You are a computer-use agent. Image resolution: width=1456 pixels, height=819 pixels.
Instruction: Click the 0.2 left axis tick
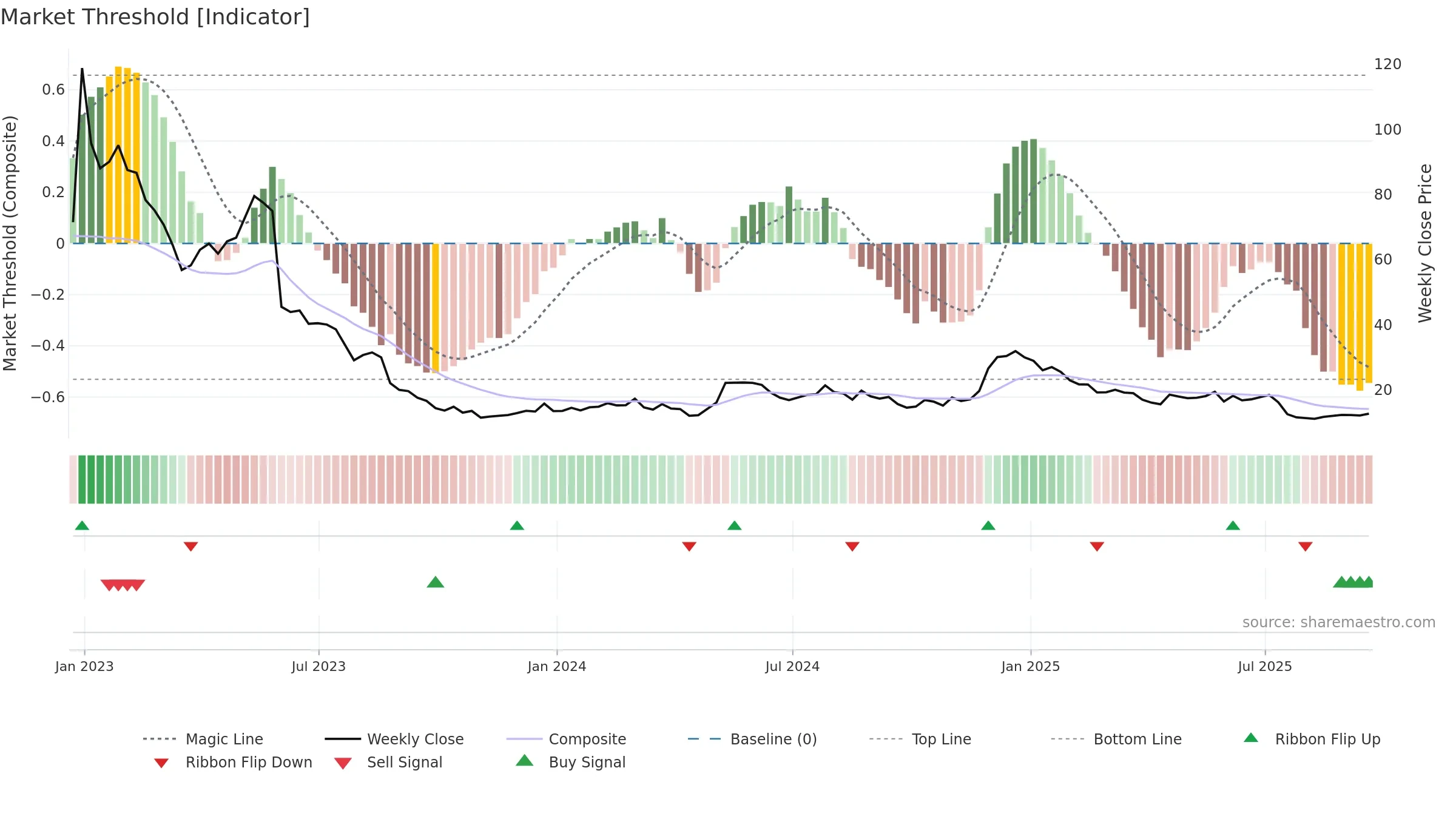[x=53, y=192]
